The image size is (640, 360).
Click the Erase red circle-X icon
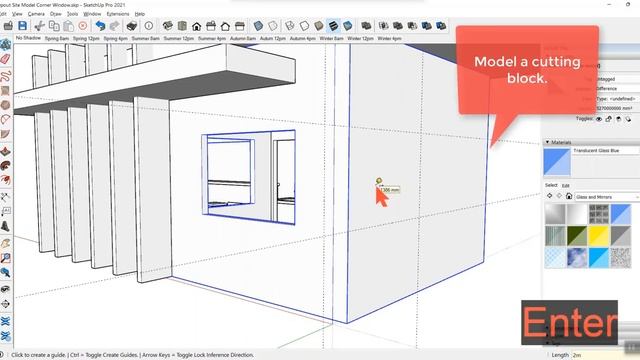tap(83, 26)
